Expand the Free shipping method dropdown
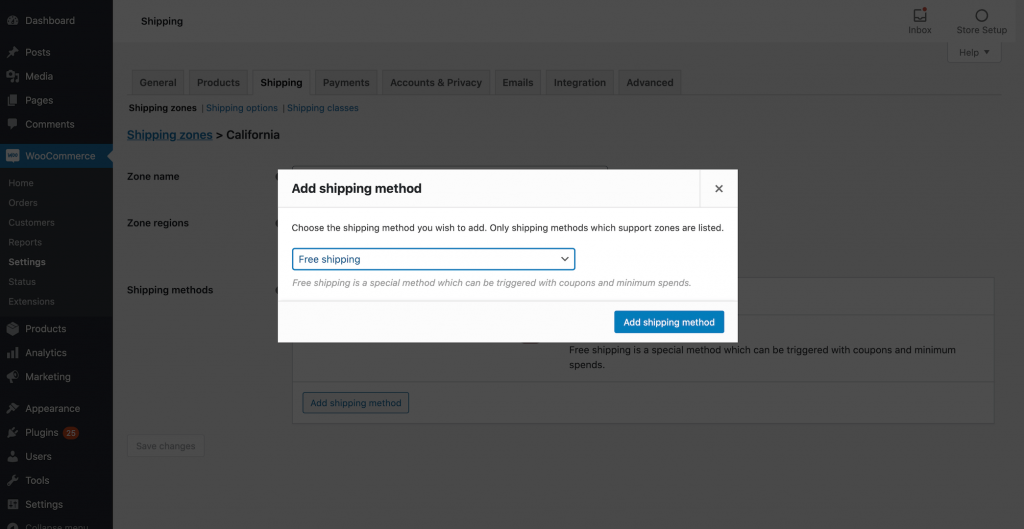This screenshot has width=1024, height=529. 433,259
